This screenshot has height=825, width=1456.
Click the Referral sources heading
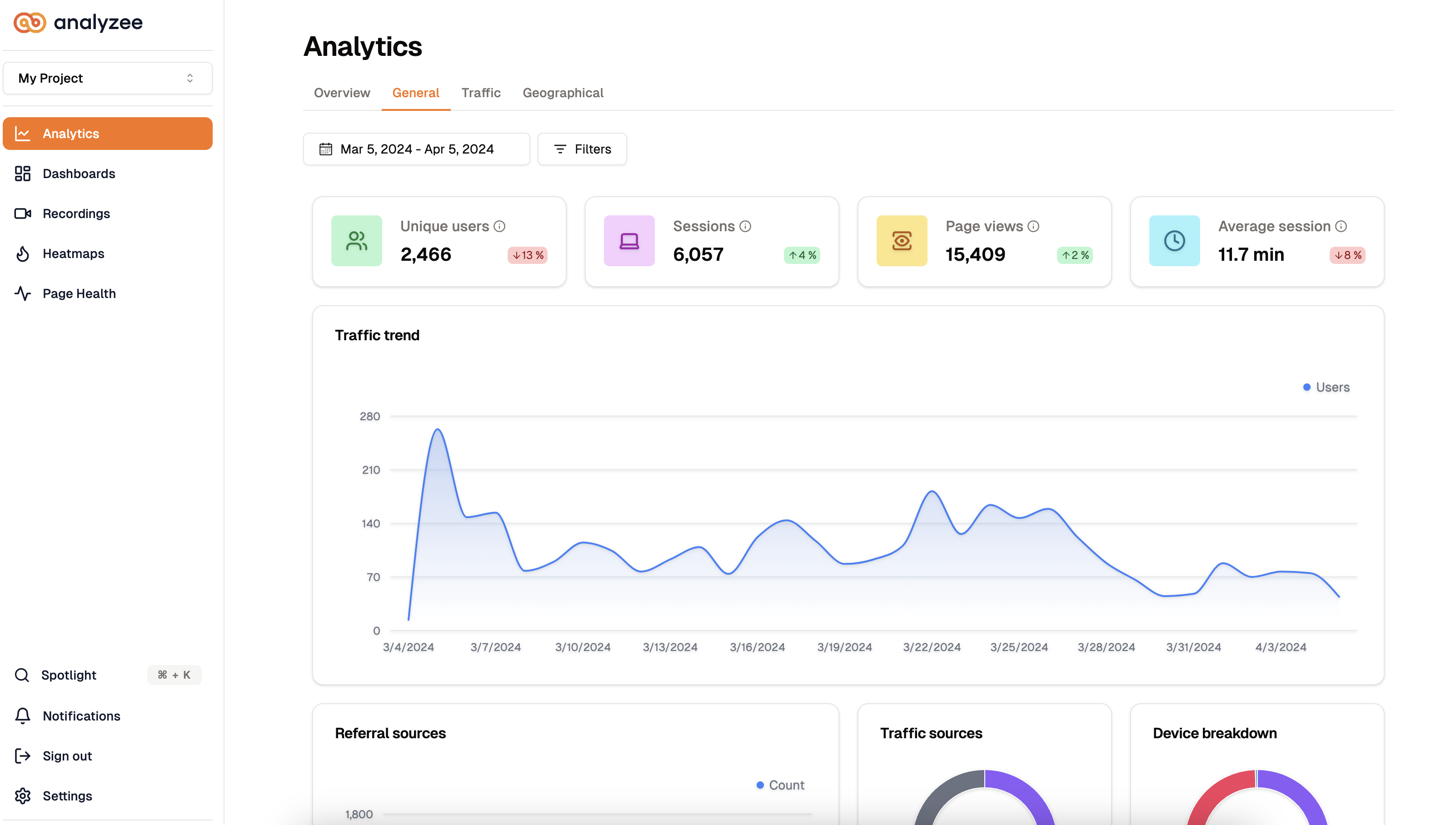coord(390,733)
